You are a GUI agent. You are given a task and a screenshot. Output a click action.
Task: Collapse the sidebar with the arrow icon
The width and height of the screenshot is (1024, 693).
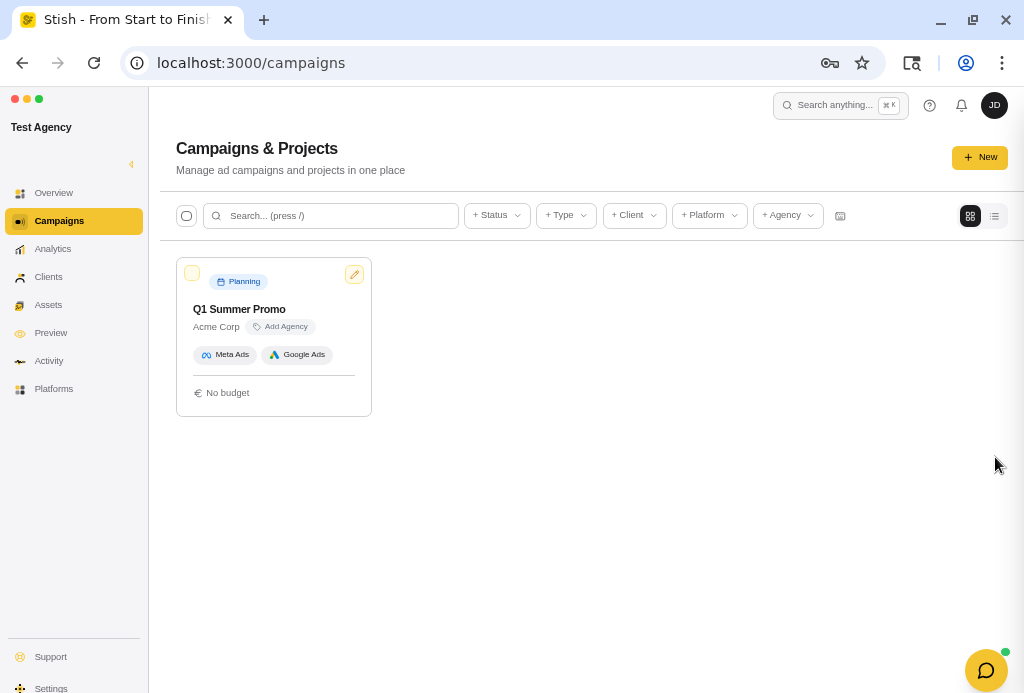(131, 164)
